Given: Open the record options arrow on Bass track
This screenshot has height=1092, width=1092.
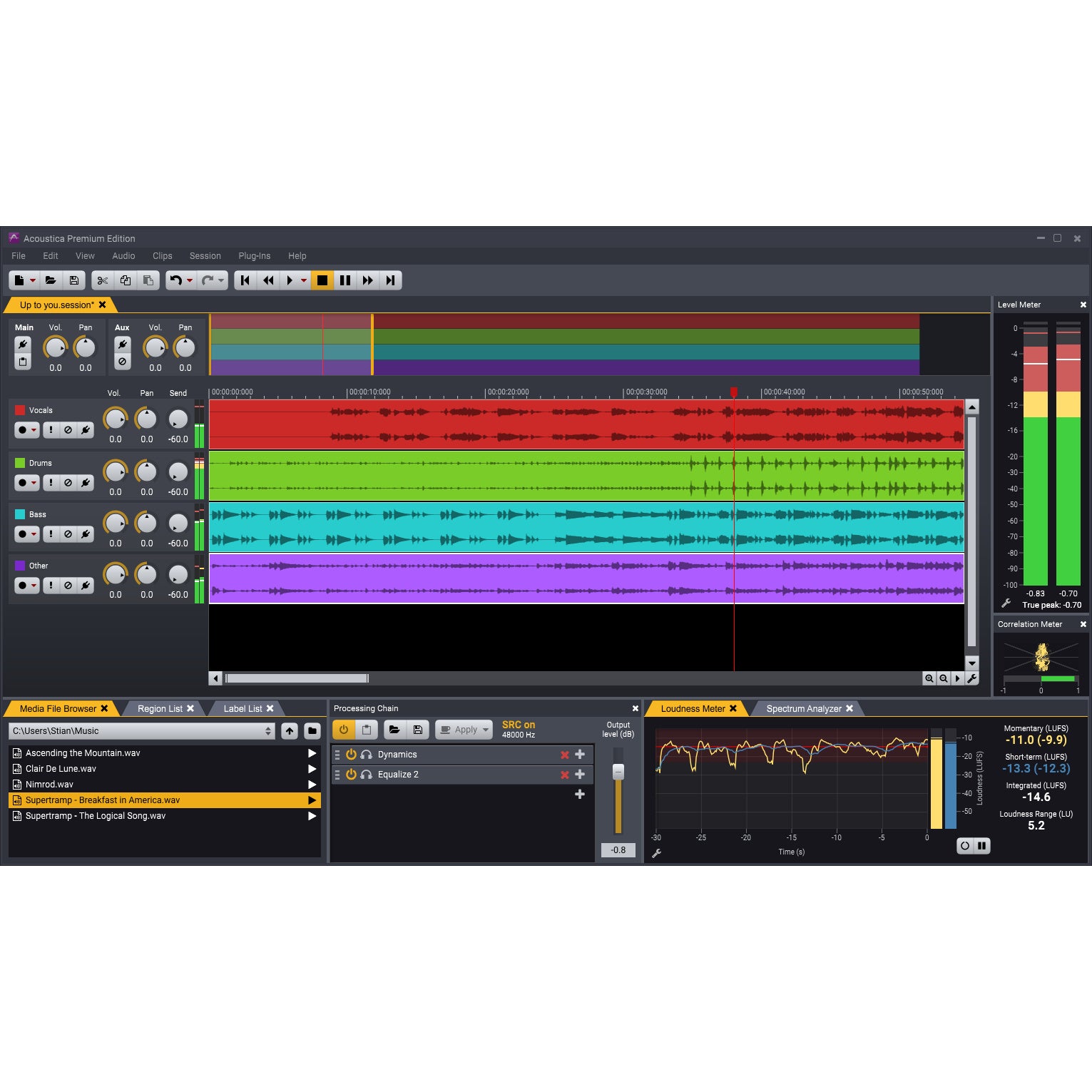Looking at the screenshot, I should (34, 534).
